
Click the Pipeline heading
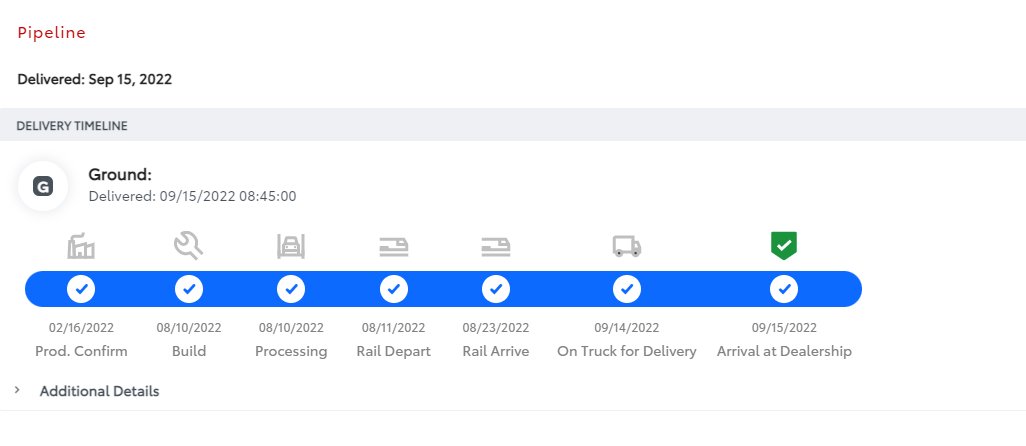tap(52, 33)
